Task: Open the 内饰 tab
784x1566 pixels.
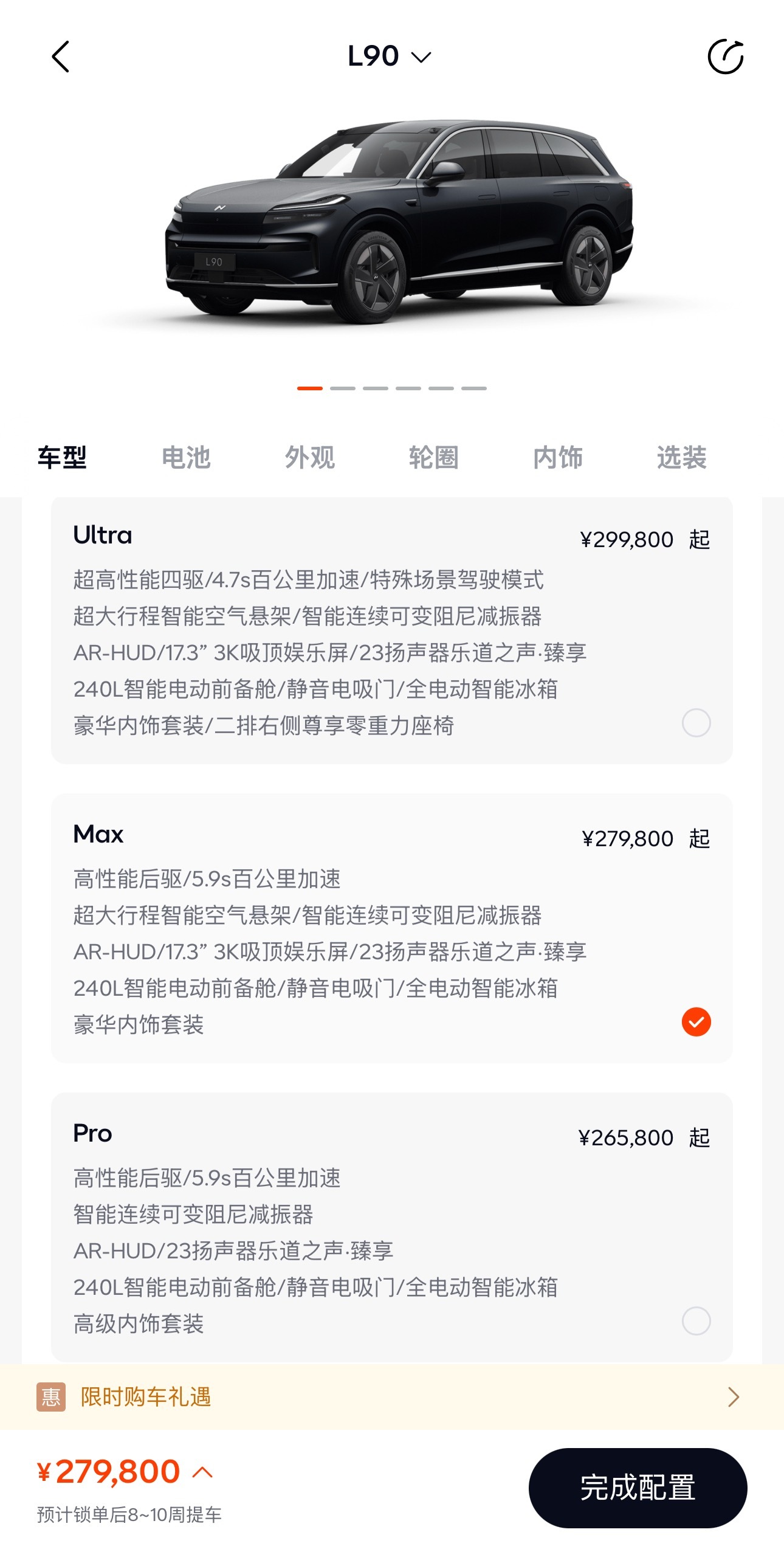Action: [x=558, y=457]
